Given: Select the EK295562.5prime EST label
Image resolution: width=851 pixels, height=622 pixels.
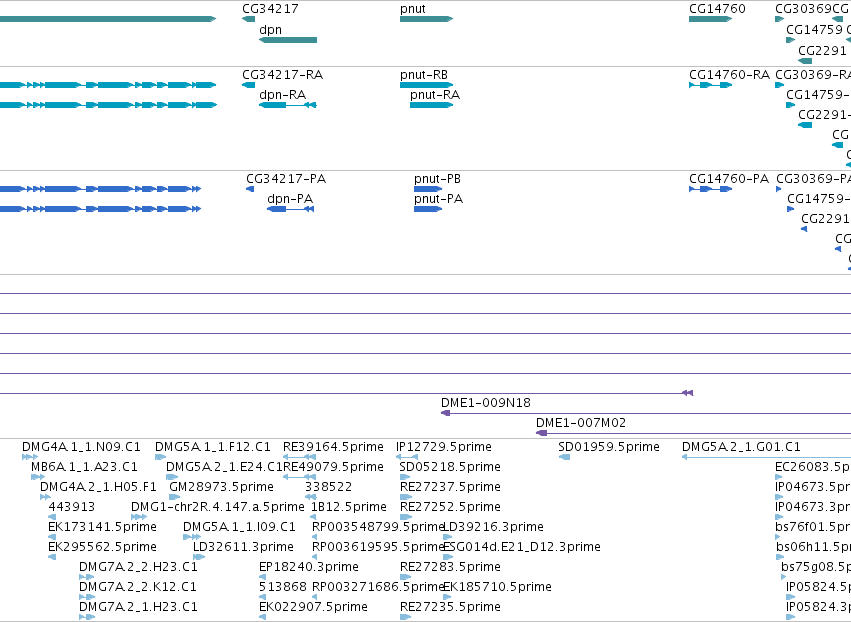Looking at the screenshot, I should 102,547.
